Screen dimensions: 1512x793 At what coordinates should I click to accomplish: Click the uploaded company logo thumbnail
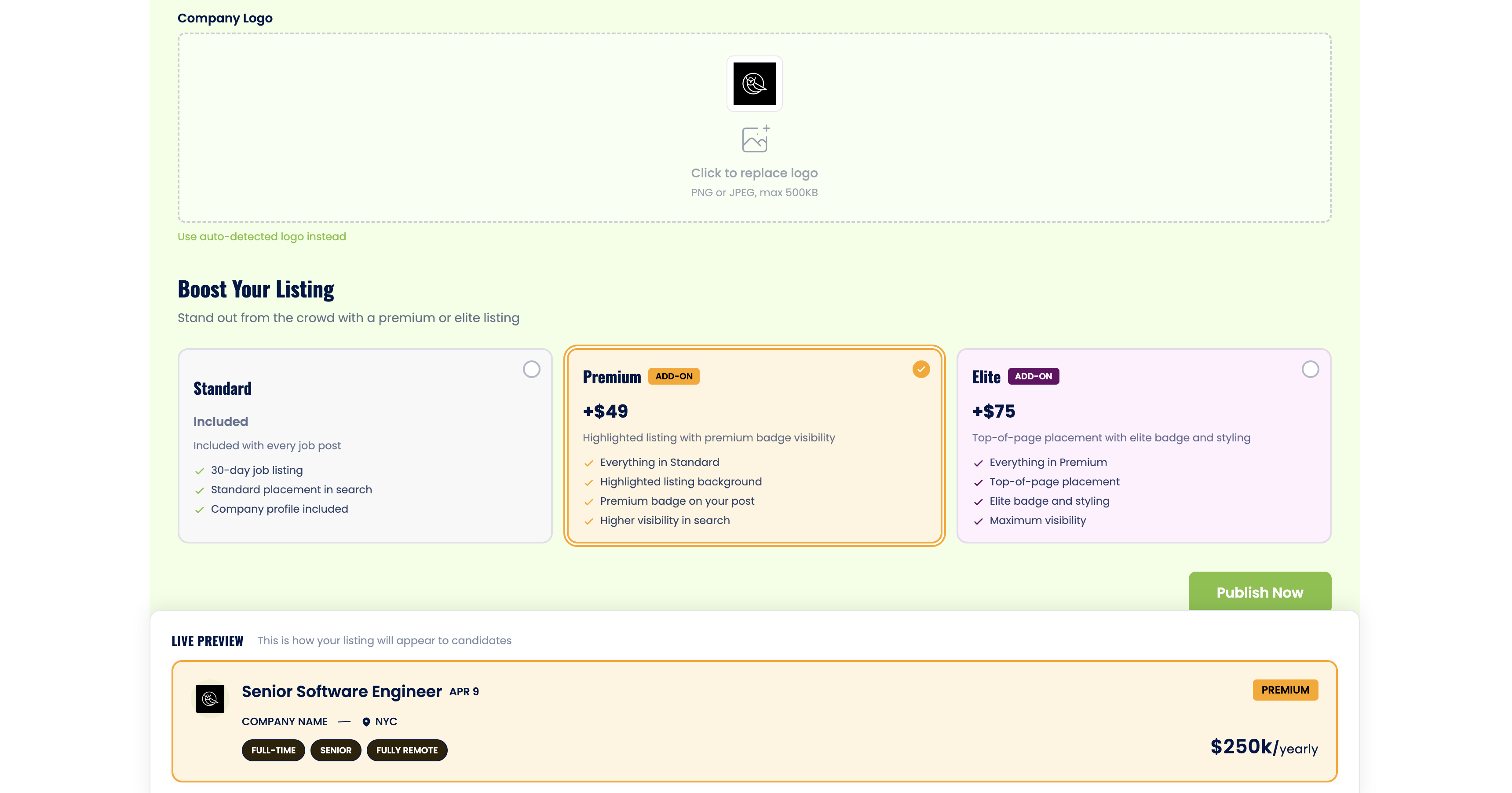coord(754,84)
